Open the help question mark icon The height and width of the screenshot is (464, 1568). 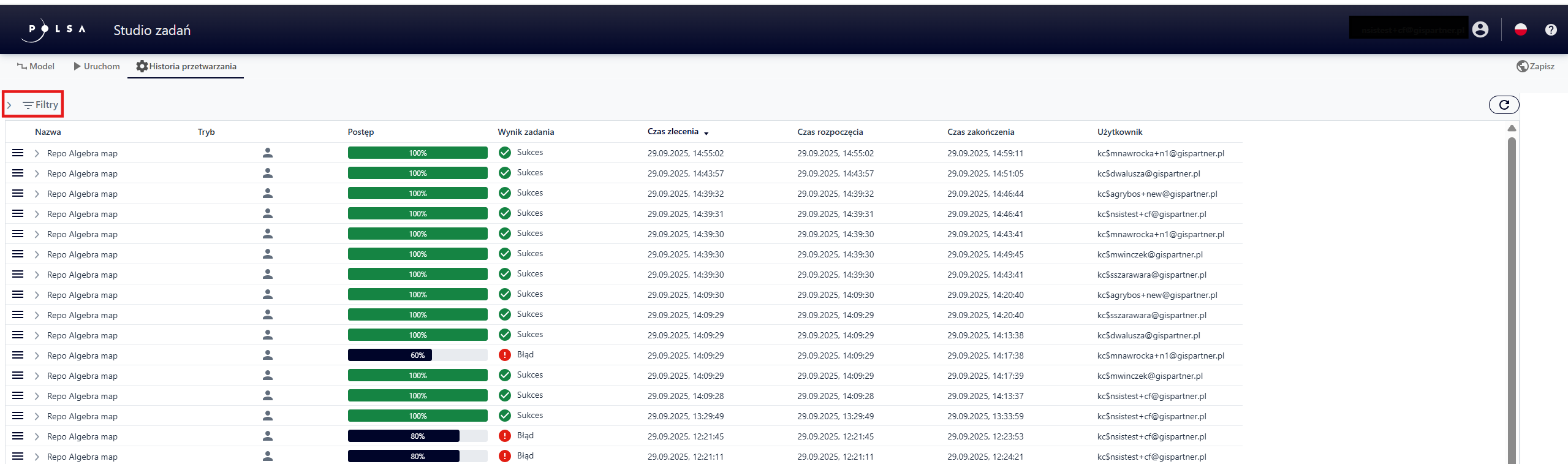pyautogui.click(x=1550, y=29)
